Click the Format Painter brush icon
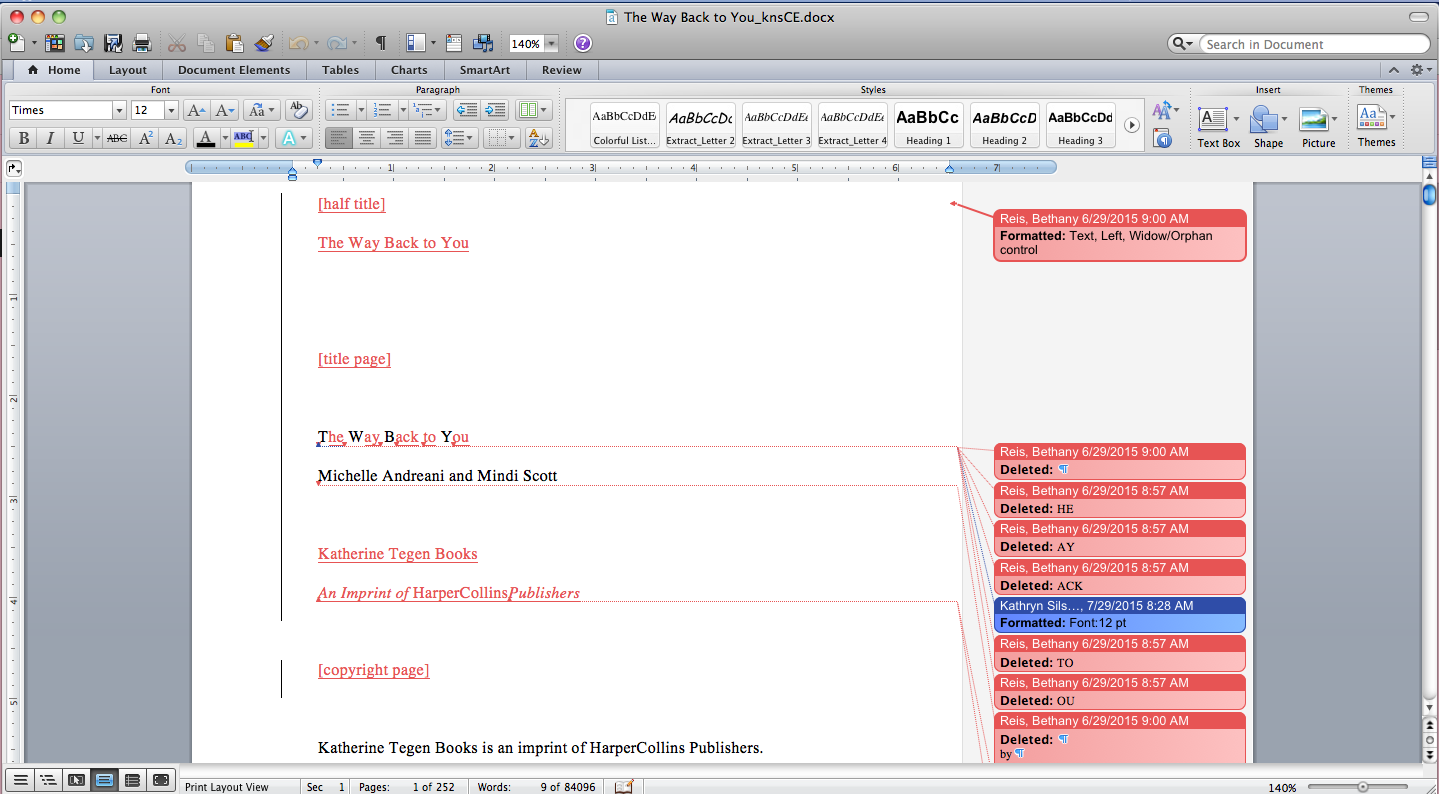 (x=264, y=43)
